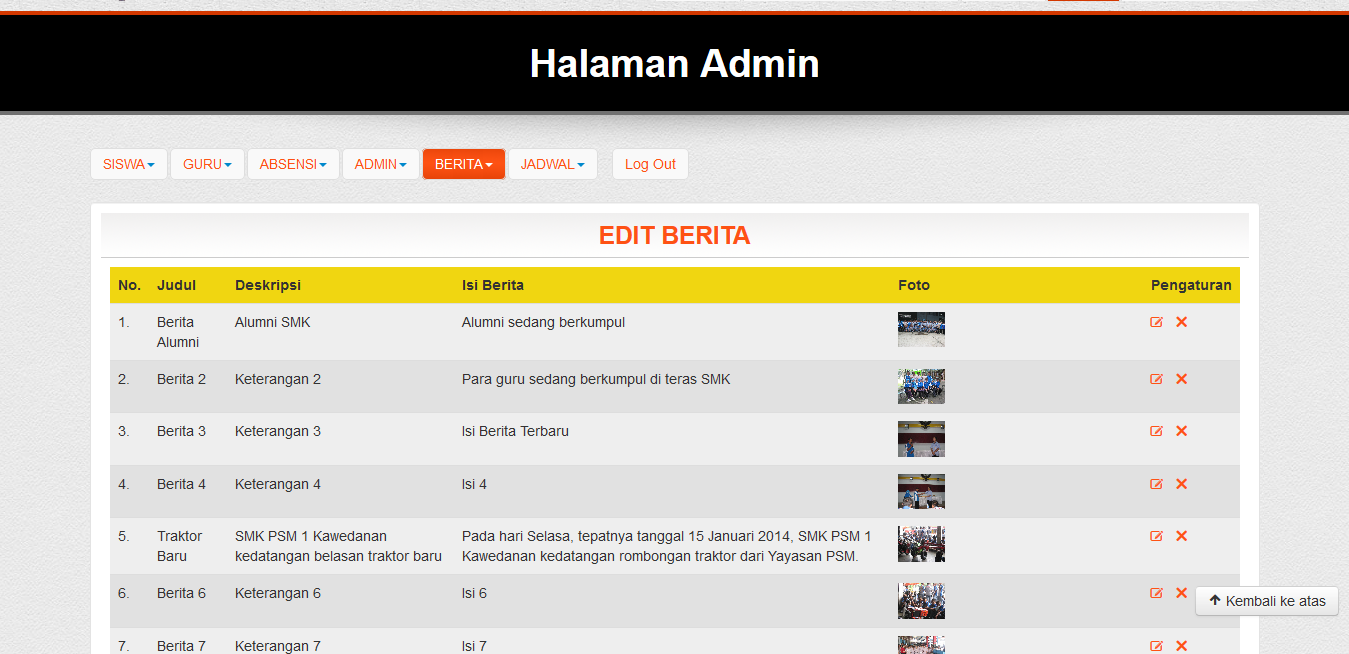
Task: Click the edit icon for Berita 6
Action: [1156, 593]
